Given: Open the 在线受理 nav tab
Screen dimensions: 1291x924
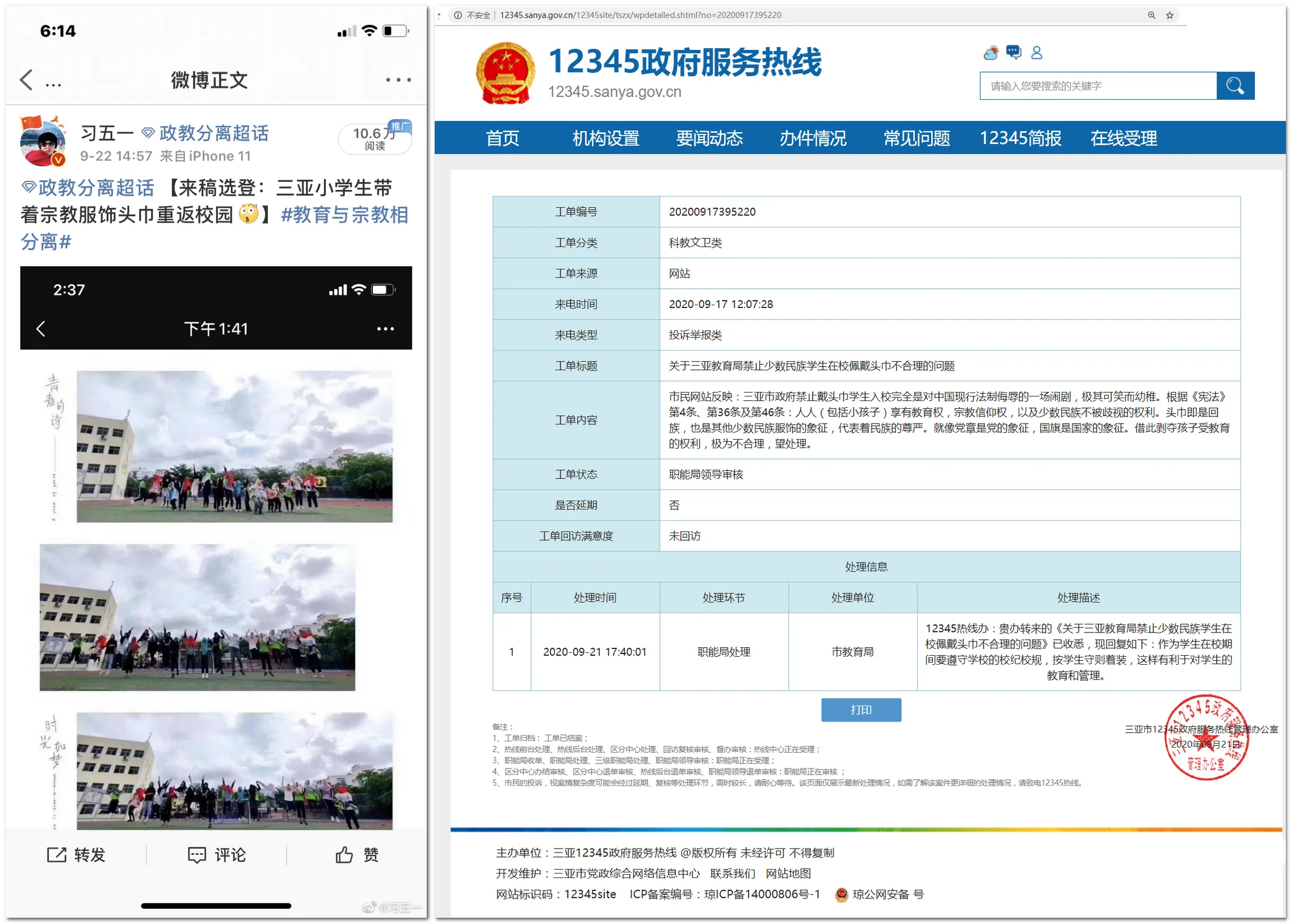Looking at the screenshot, I should click(x=1124, y=138).
